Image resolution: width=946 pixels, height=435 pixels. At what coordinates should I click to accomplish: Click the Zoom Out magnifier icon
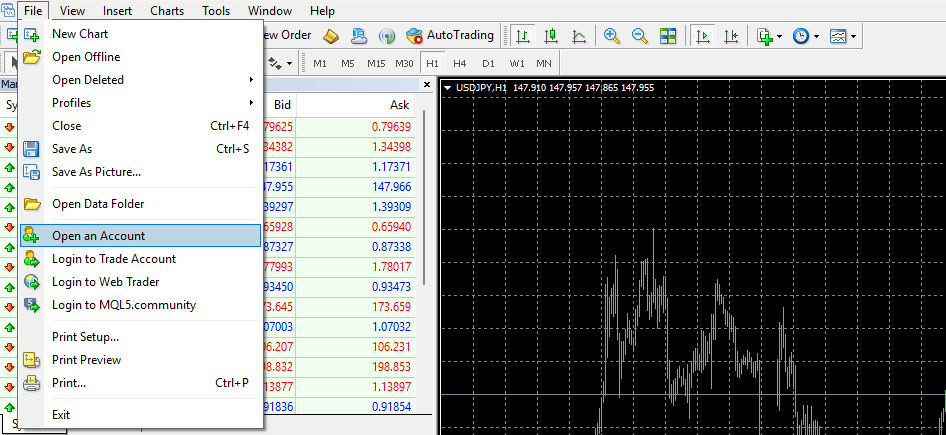pos(639,36)
